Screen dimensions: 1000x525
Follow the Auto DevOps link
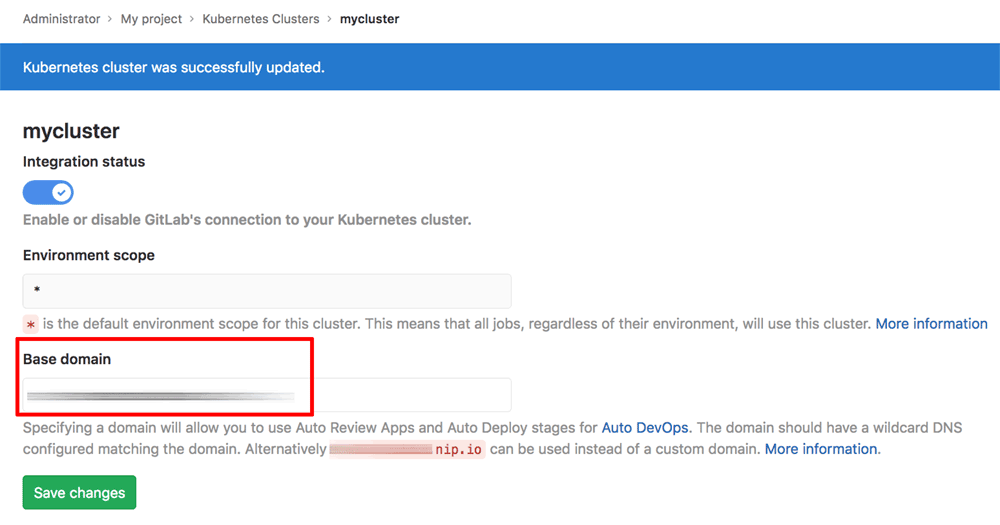(x=645, y=428)
